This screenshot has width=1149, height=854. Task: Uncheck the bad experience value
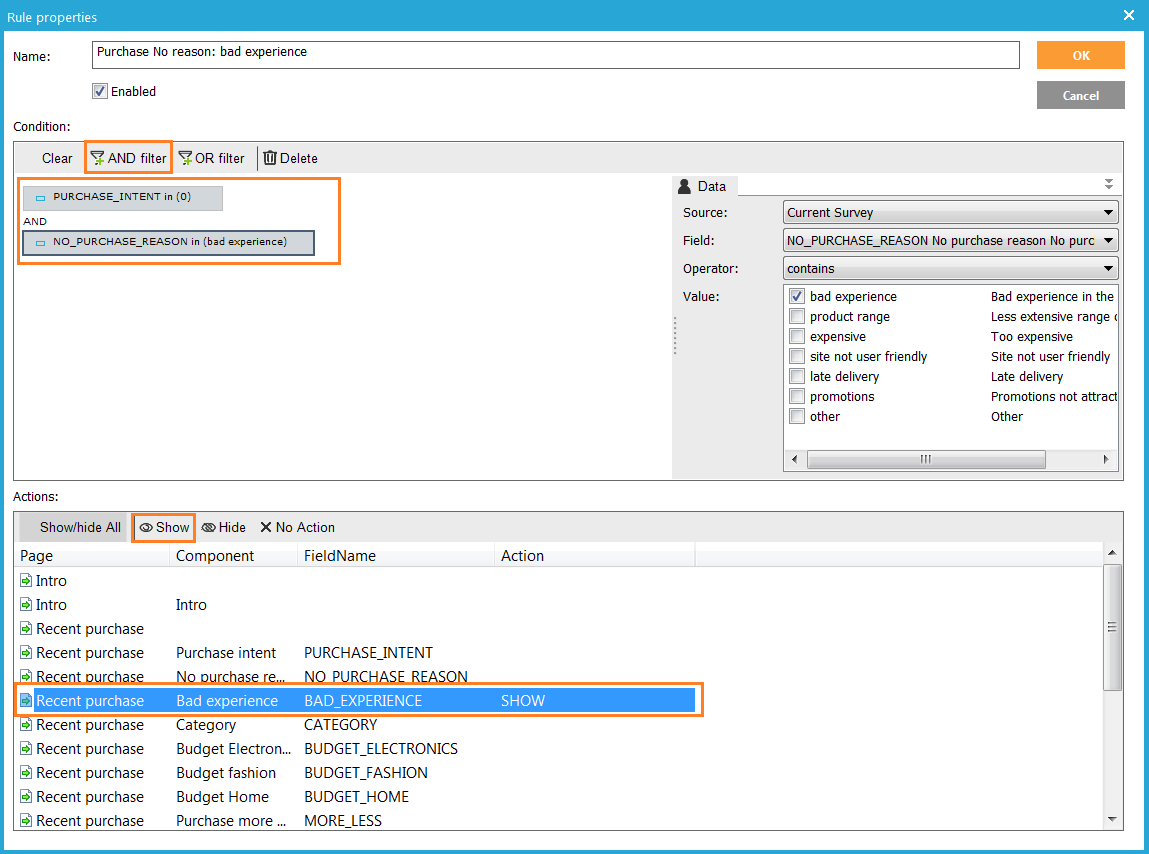797,296
